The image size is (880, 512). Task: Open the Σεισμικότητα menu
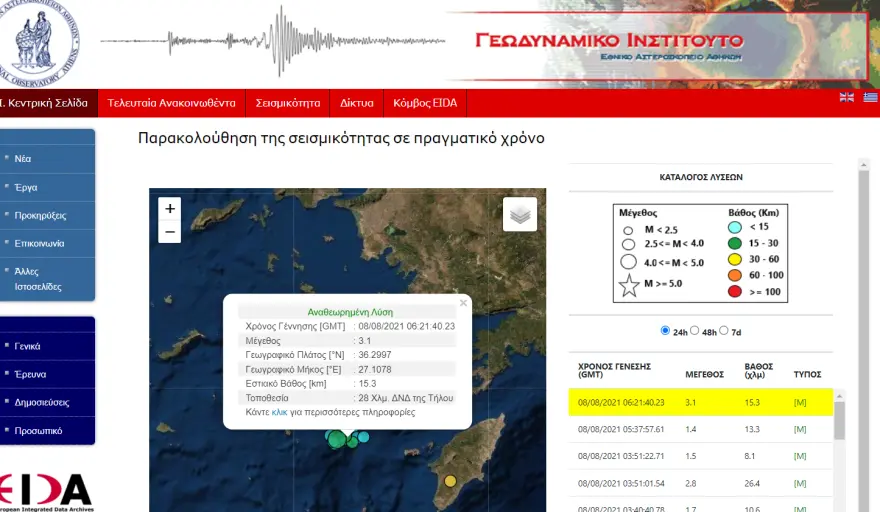[x=287, y=103]
